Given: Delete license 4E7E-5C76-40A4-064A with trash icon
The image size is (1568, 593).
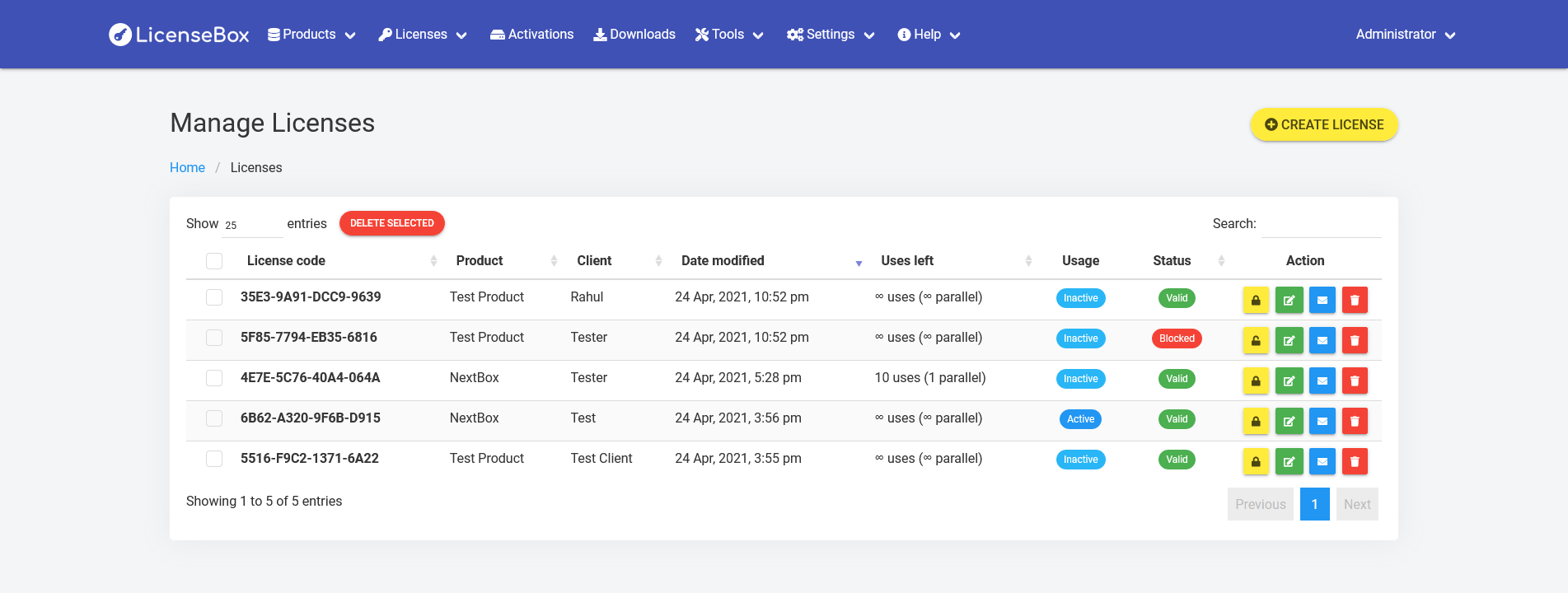Looking at the screenshot, I should 1355,381.
